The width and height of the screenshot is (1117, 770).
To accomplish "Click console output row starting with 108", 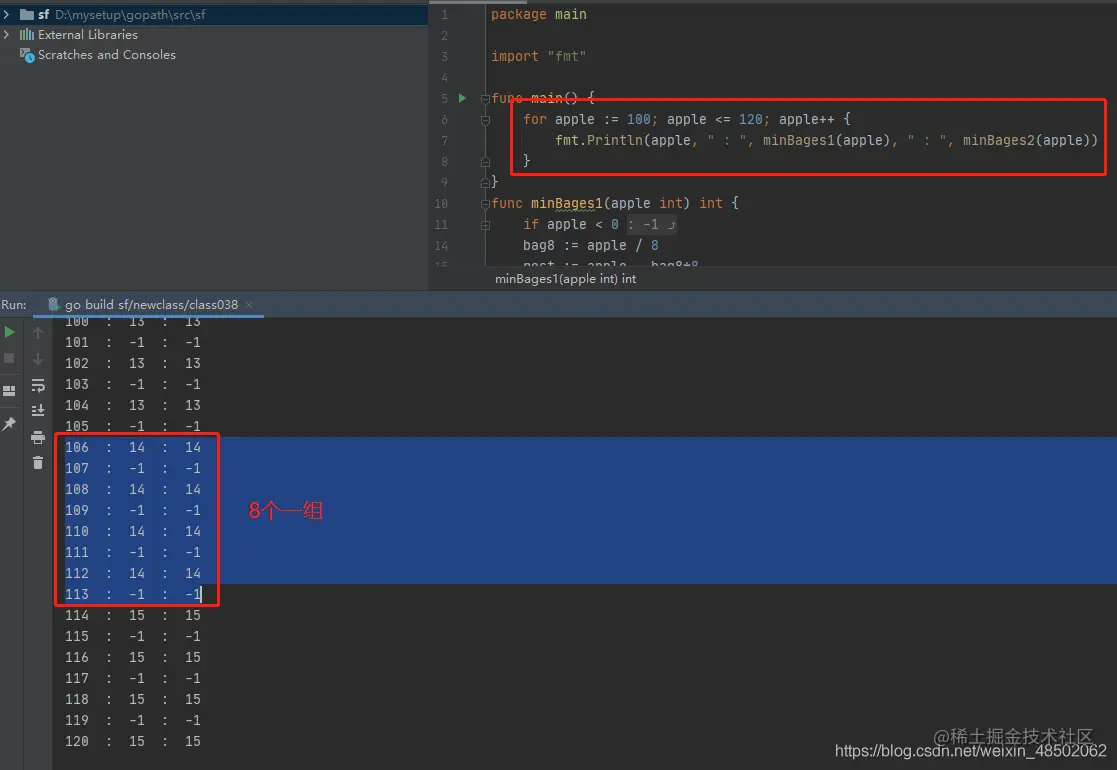I will pyautogui.click(x=133, y=489).
